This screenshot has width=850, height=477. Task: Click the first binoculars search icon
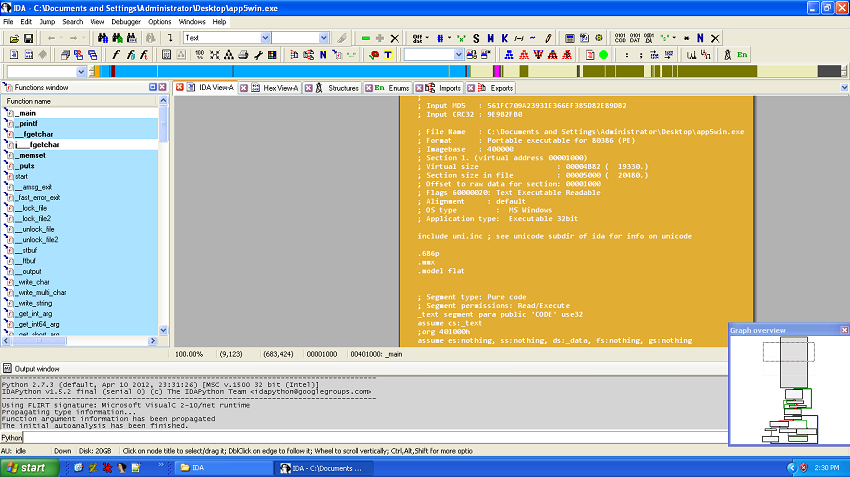(103, 38)
